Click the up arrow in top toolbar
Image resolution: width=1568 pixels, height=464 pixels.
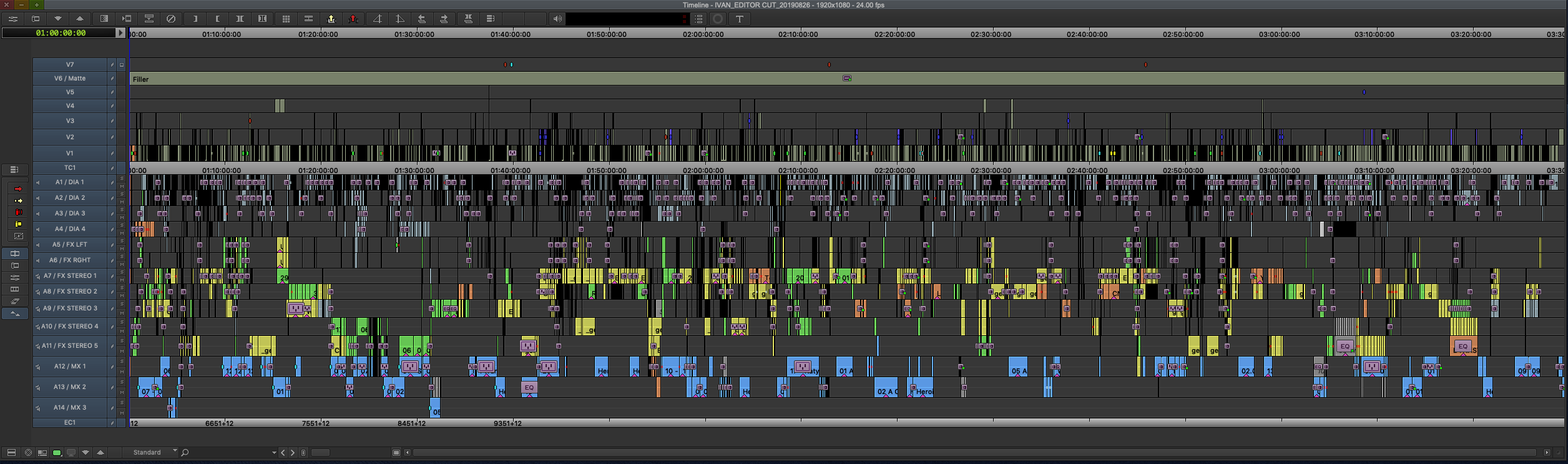(80, 19)
